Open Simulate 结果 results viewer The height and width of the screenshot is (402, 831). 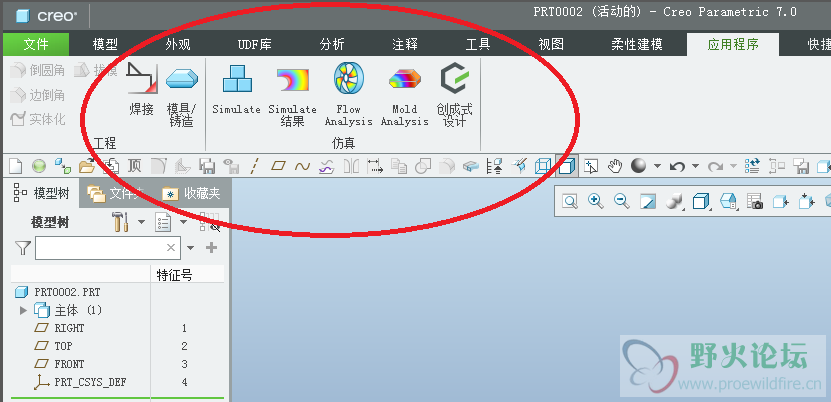tap(293, 95)
